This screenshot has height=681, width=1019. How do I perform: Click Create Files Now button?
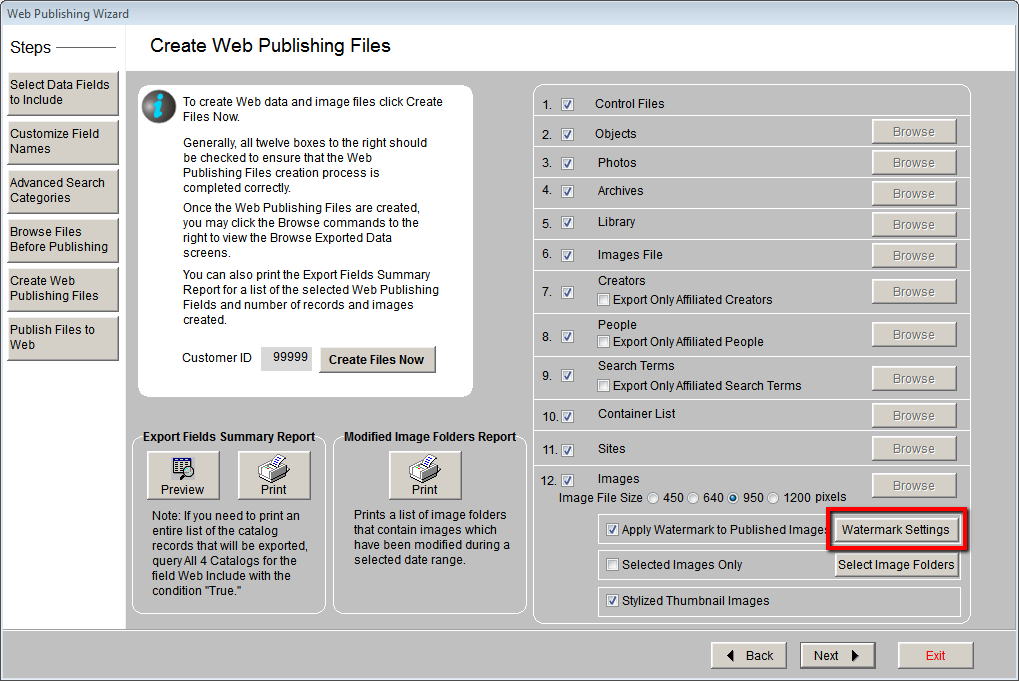coord(377,360)
